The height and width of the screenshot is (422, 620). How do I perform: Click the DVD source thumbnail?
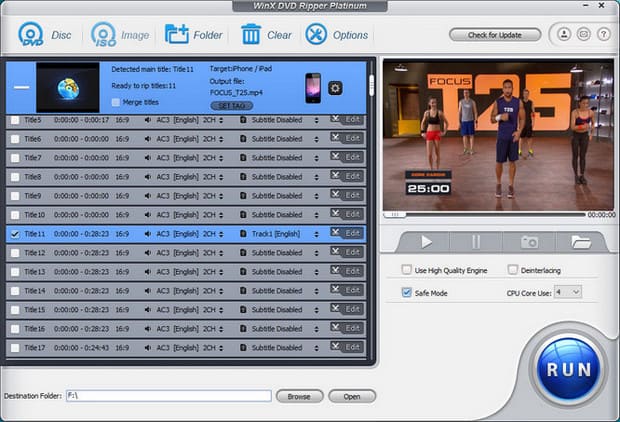click(x=68, y=87)
